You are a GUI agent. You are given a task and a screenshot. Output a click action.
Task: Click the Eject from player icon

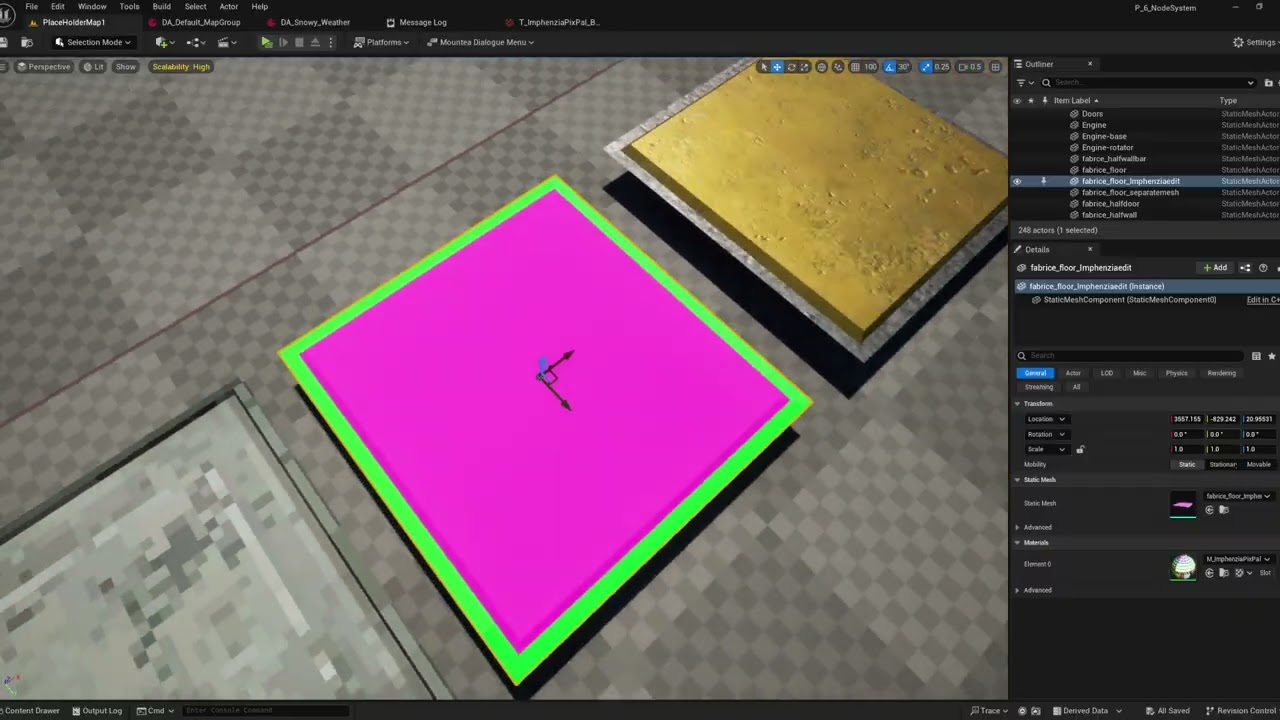tap(315, 42)
